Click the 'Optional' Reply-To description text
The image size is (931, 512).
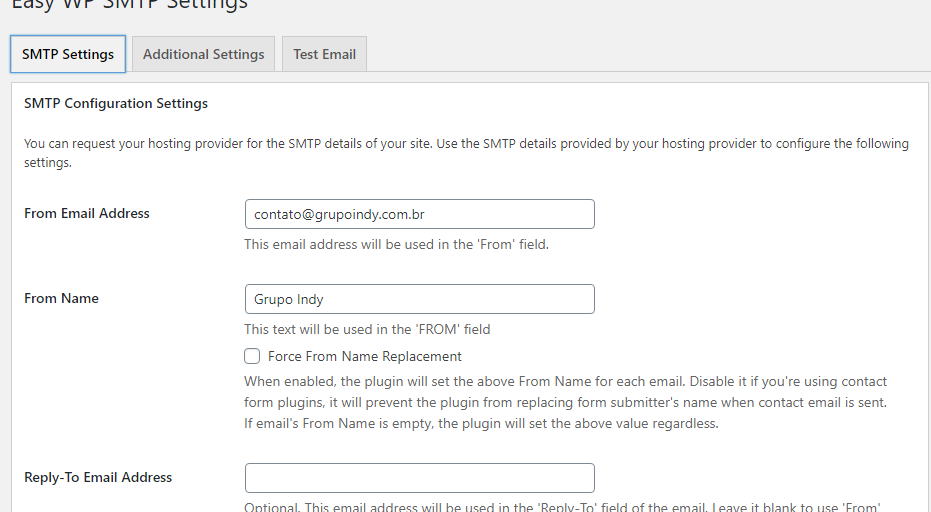[x=562, y=507]
